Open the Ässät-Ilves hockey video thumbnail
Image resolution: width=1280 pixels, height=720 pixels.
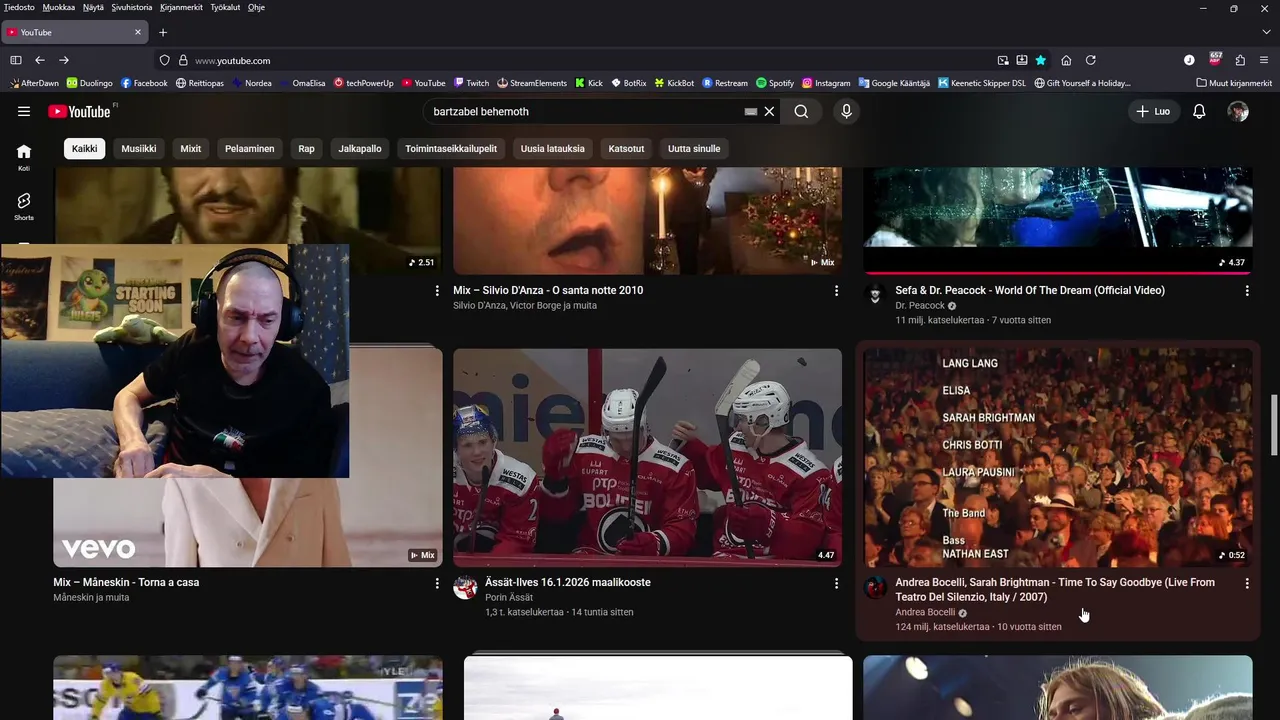pyautogui.click(x=648, y=458)
